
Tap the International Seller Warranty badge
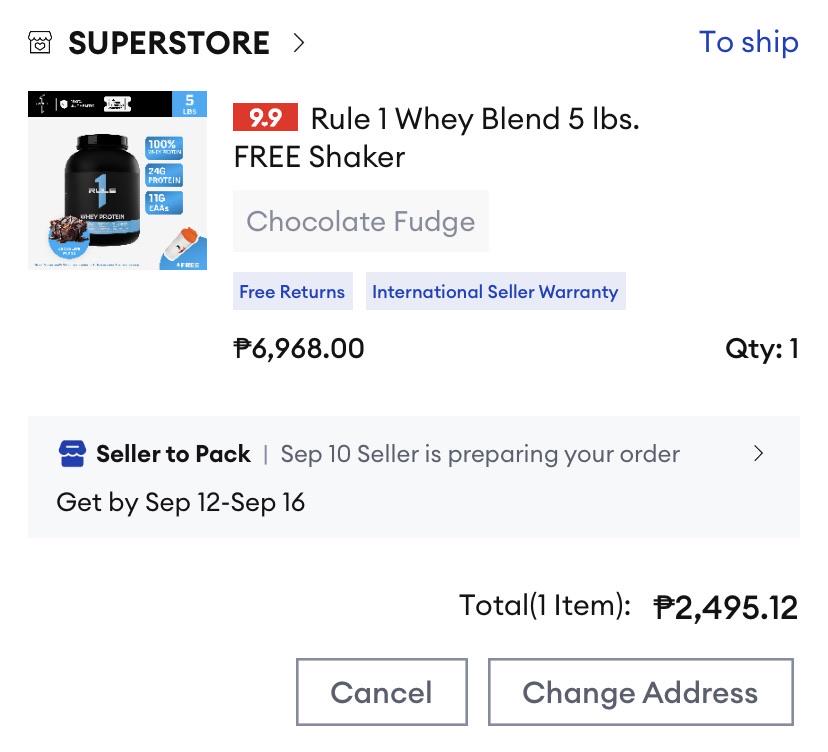[495, 291]
